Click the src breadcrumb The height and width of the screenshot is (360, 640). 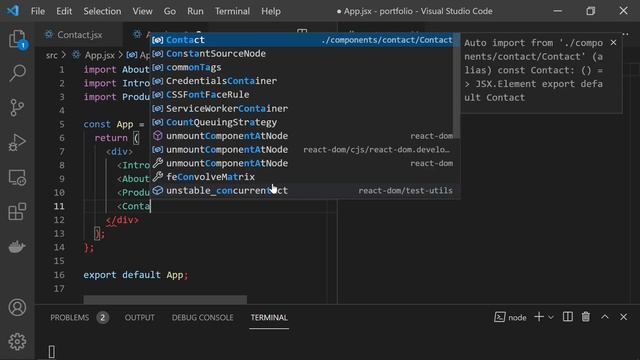52,55
